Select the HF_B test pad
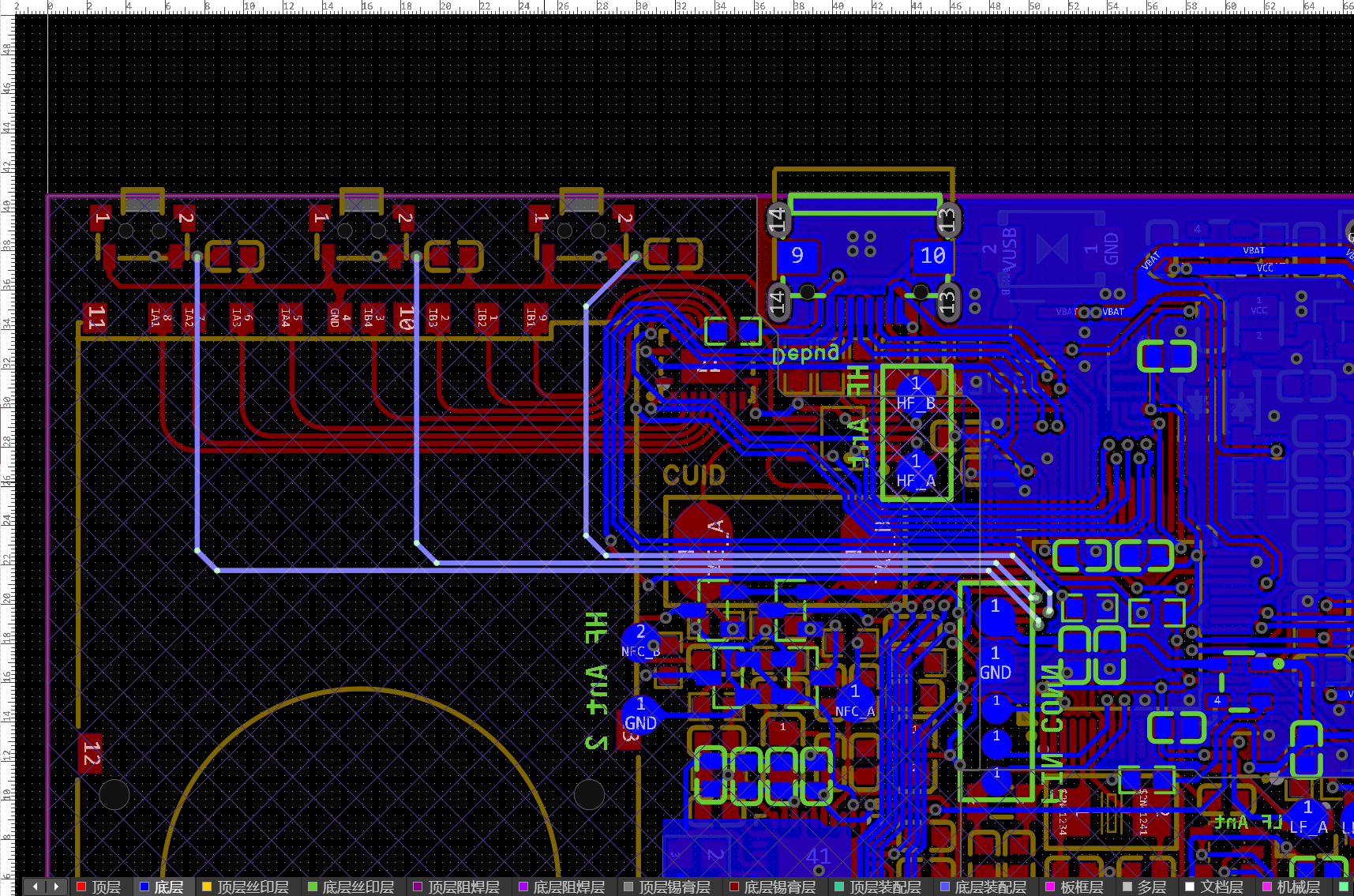This screenshot has height=896, width=1354. pos(916,394)
